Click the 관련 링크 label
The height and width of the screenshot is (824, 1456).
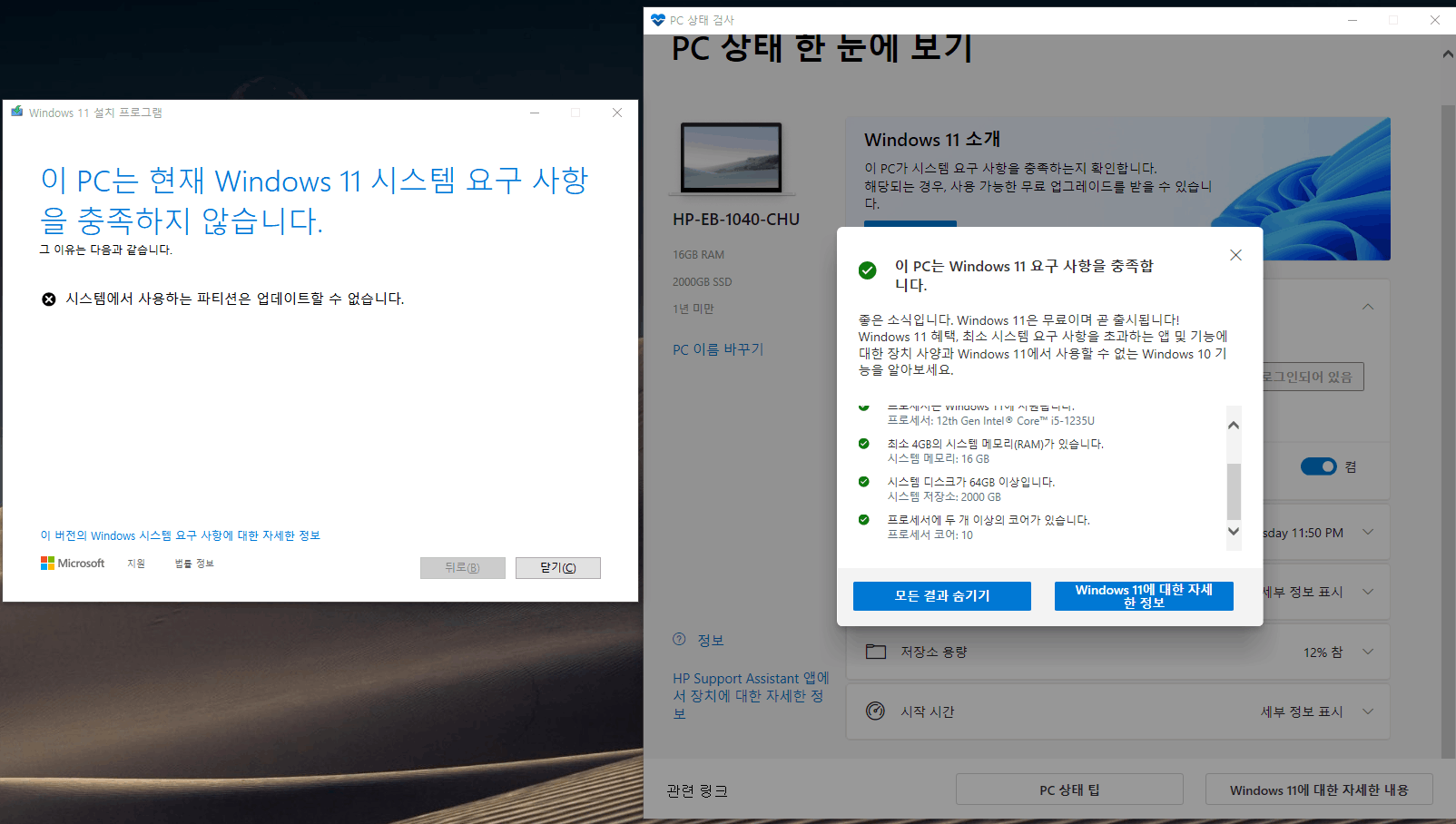697,791
